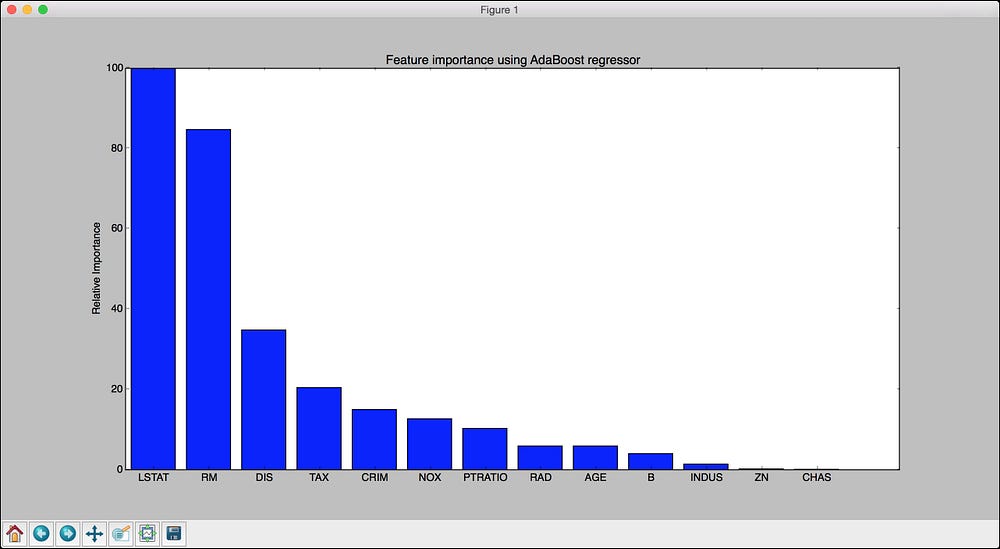This screenshot has width=1000, height=549.
Task: Maximize the Figure 1 window
Action: click(x=43, y=10)
